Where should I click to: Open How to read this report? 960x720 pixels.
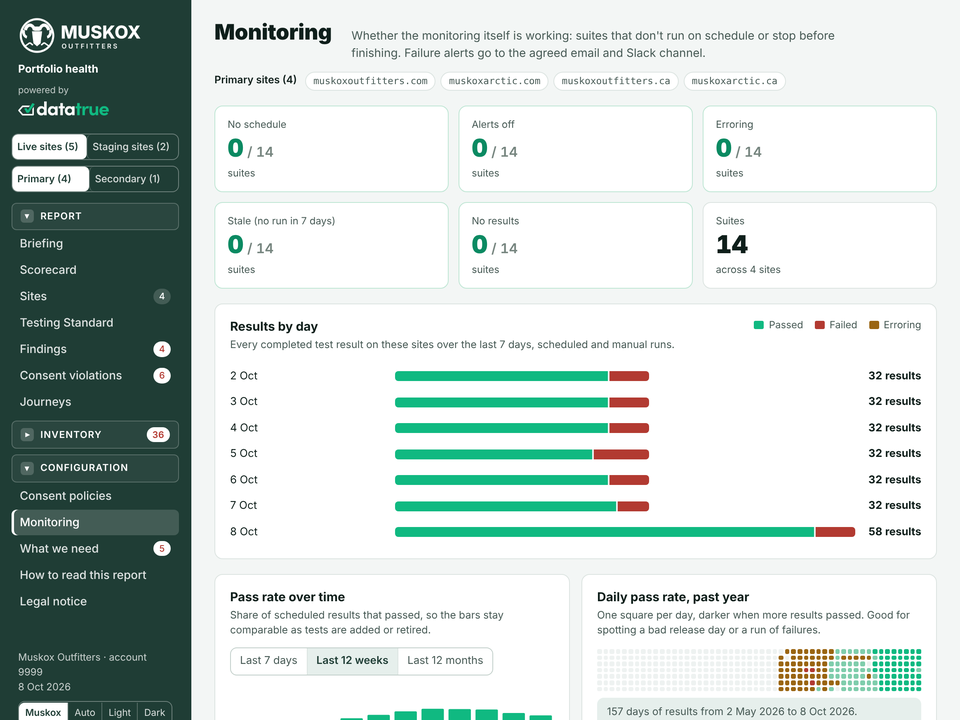(x=95, y=575)
